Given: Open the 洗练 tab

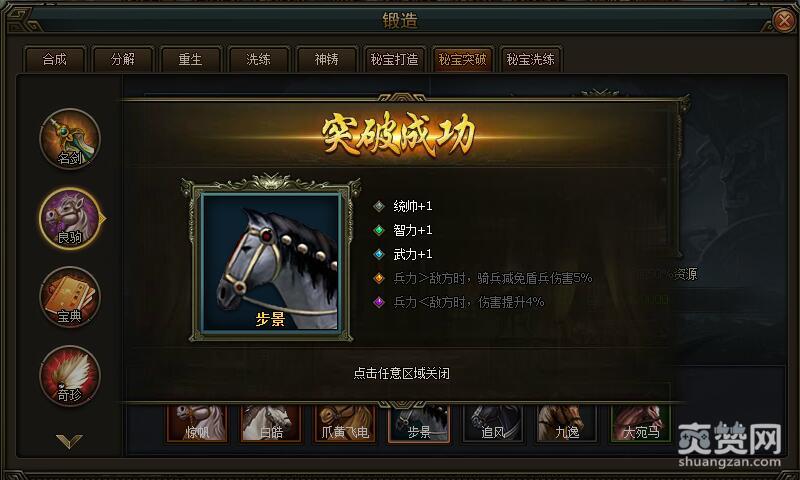Looking at the screenshot, I should (259, 59).
